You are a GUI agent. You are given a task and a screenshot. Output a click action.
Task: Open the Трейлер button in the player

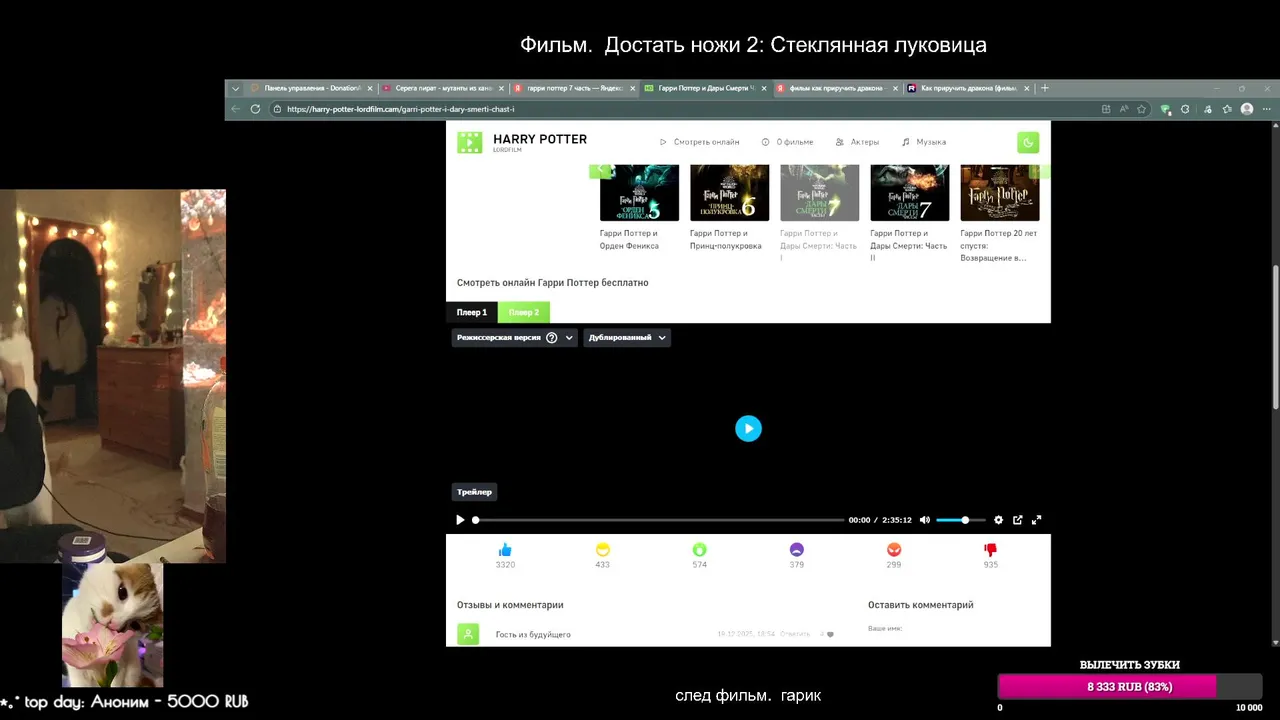coord(474,492)
